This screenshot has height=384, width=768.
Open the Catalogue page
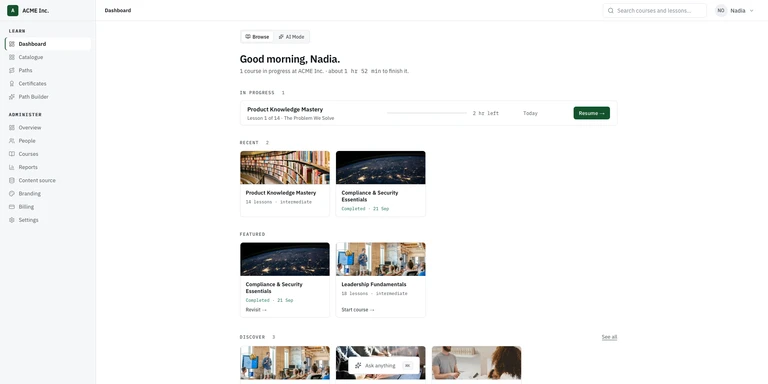click(48, 57)
